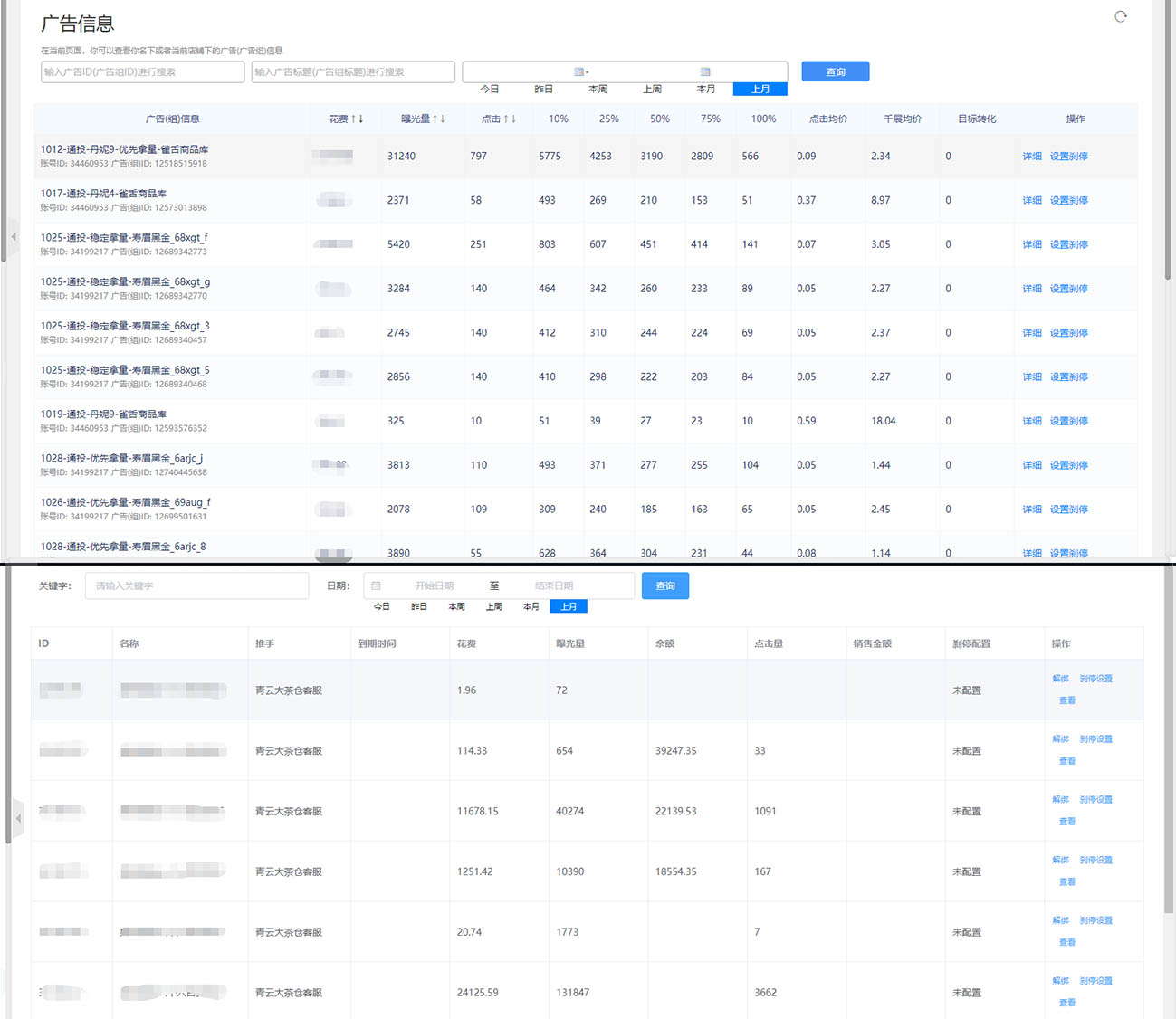Select 本周 quick range above the ad table
1176x1019 pixels.
pos(598,90)
